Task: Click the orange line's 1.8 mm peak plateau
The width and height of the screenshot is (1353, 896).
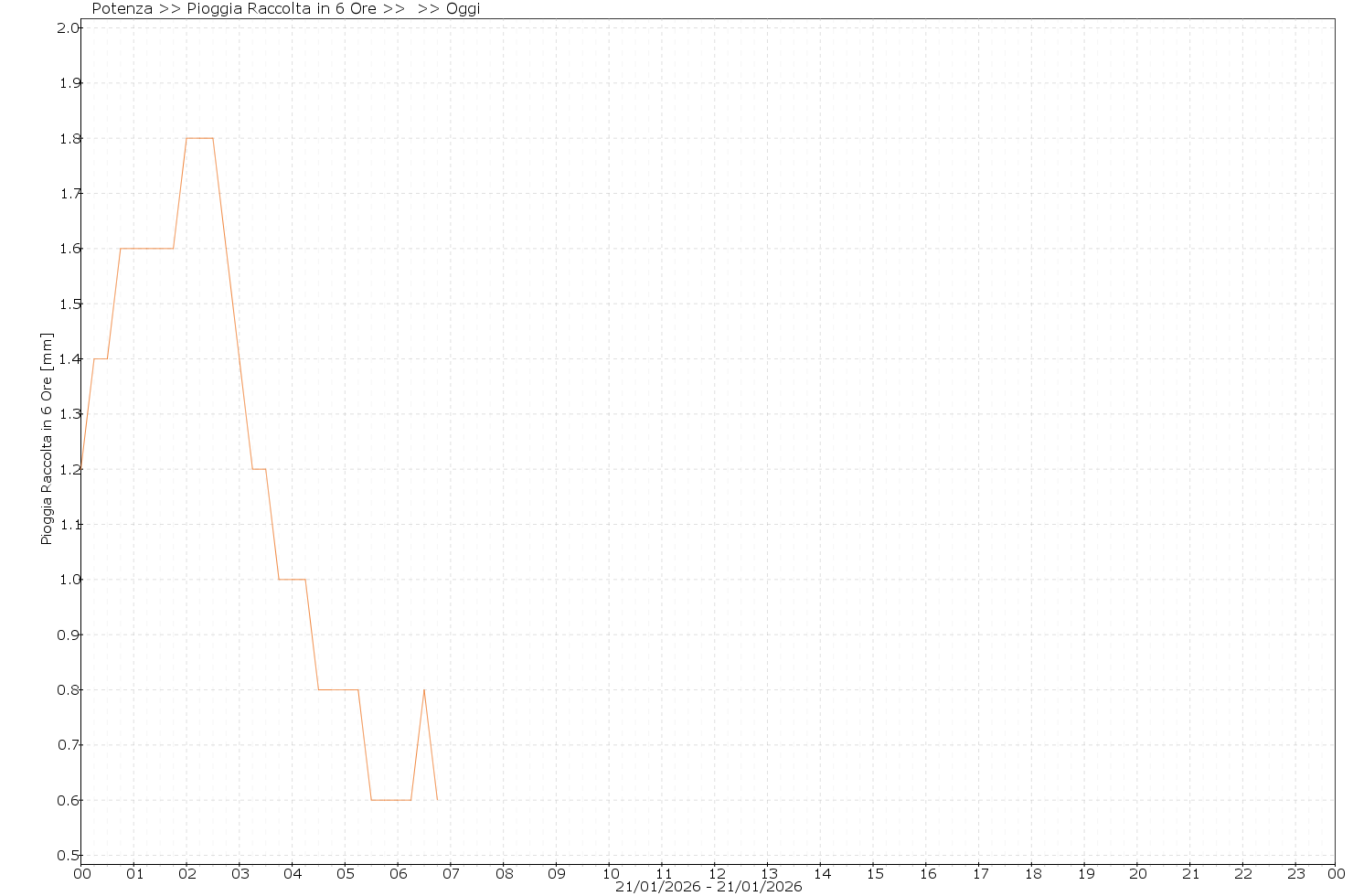Action: click(199, 138)
